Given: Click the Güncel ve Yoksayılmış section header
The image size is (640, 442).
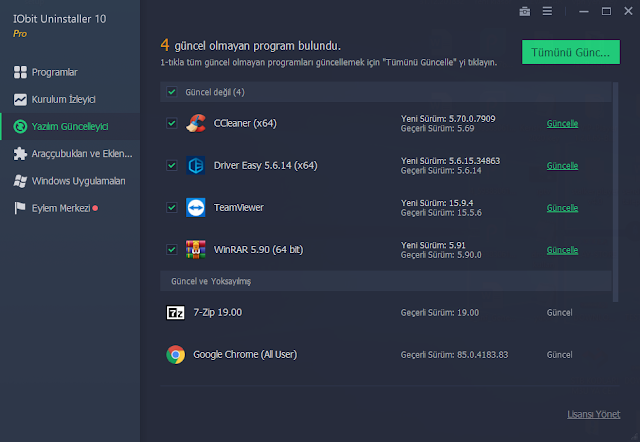Looking at the screenshot, I should click(386, 281).
